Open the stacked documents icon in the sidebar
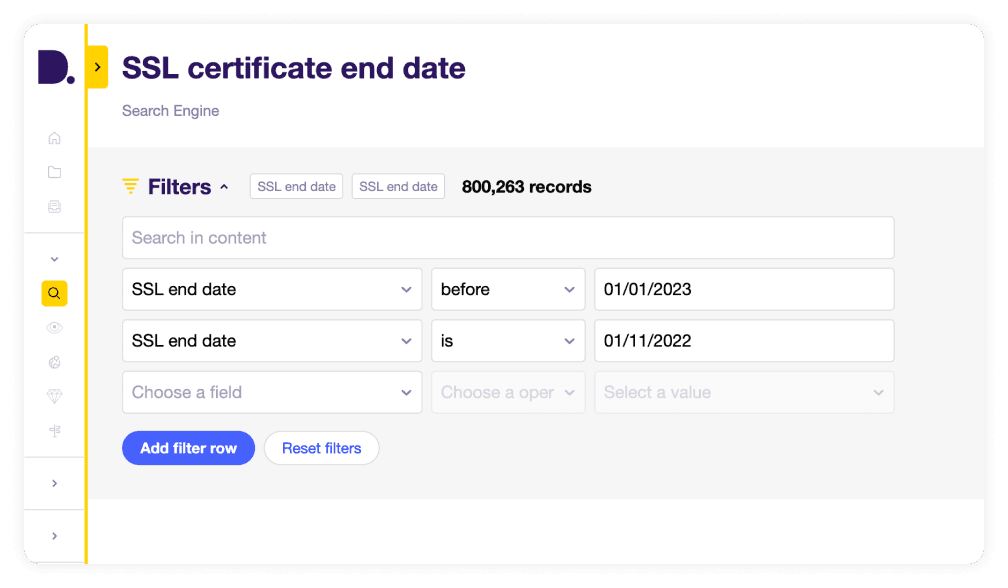The image size is (1008, 588). (x=55, y=206)
